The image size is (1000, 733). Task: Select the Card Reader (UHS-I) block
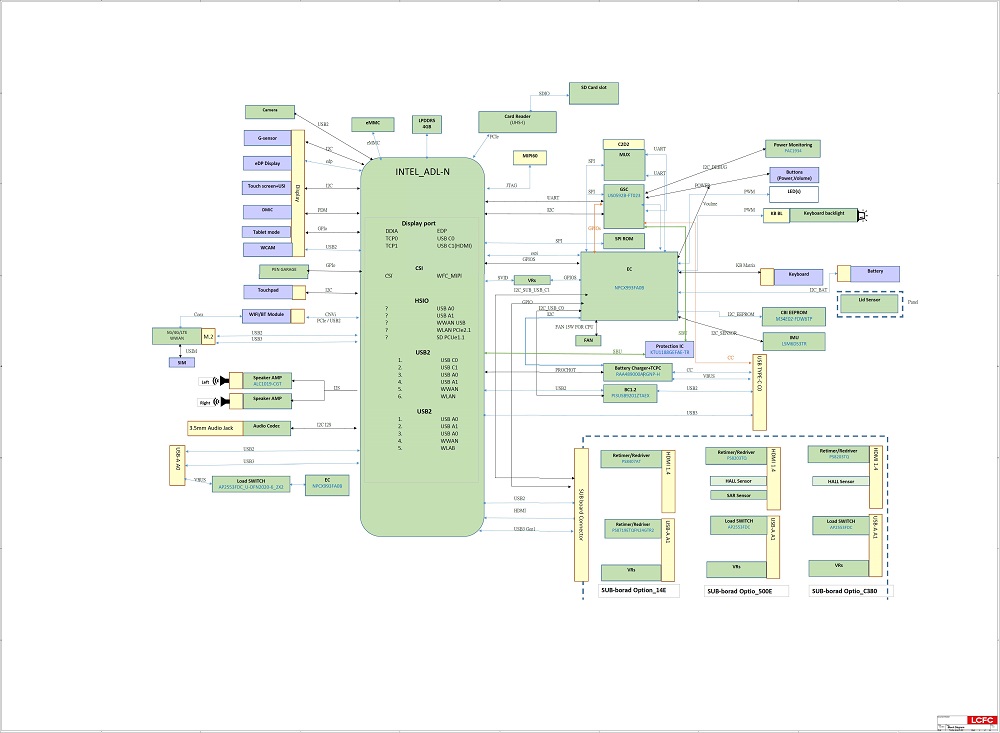pyautogui.click(x=517, y=121)
